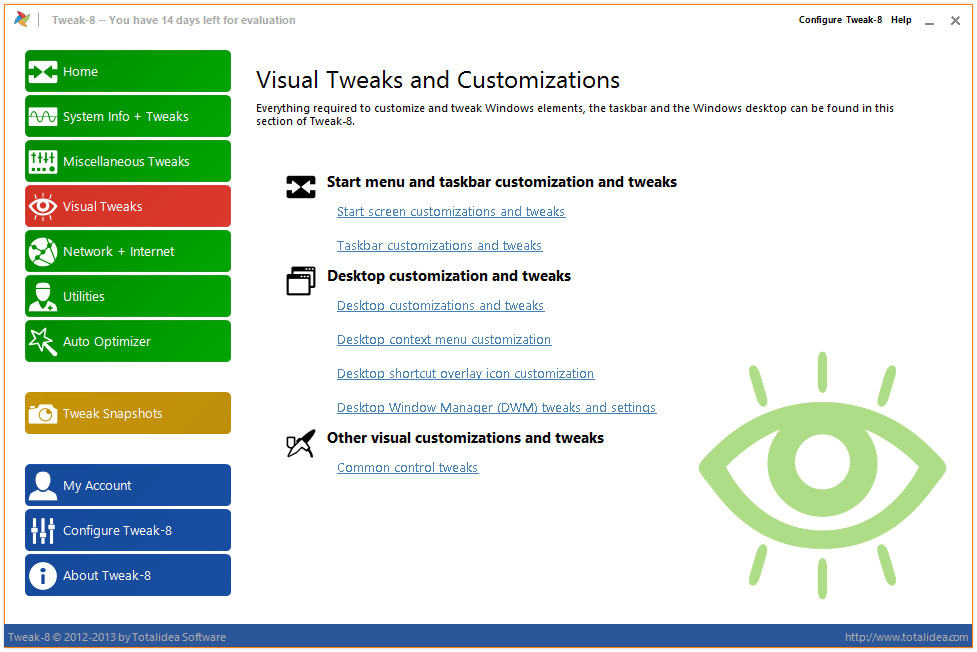The width and height of the screenshot is (977, 652).
Task: Click the Other visual customizations pen icon
Action: pos(300,443)
